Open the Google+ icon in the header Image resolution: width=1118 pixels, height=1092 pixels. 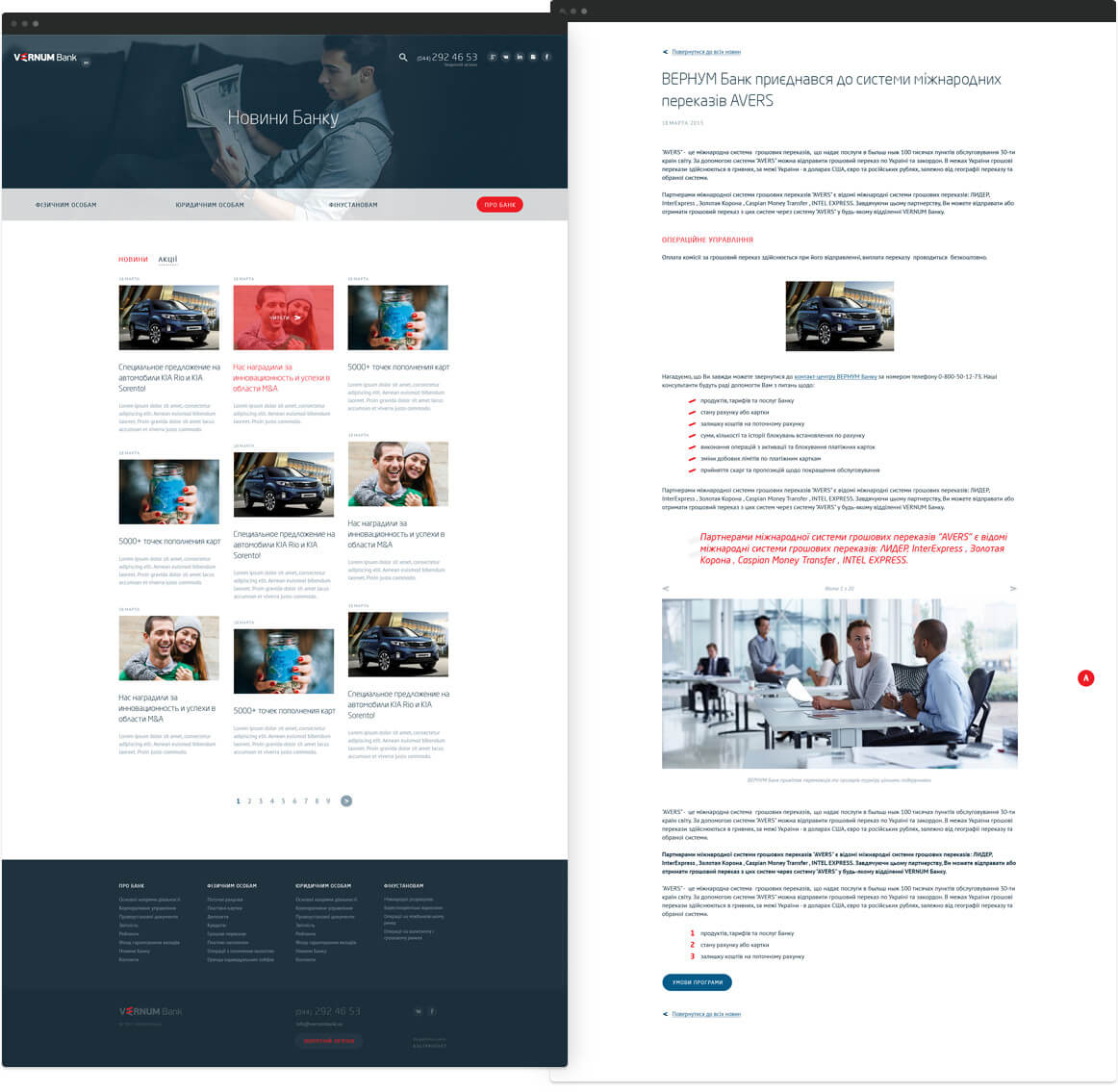click(x=492, y=57)
